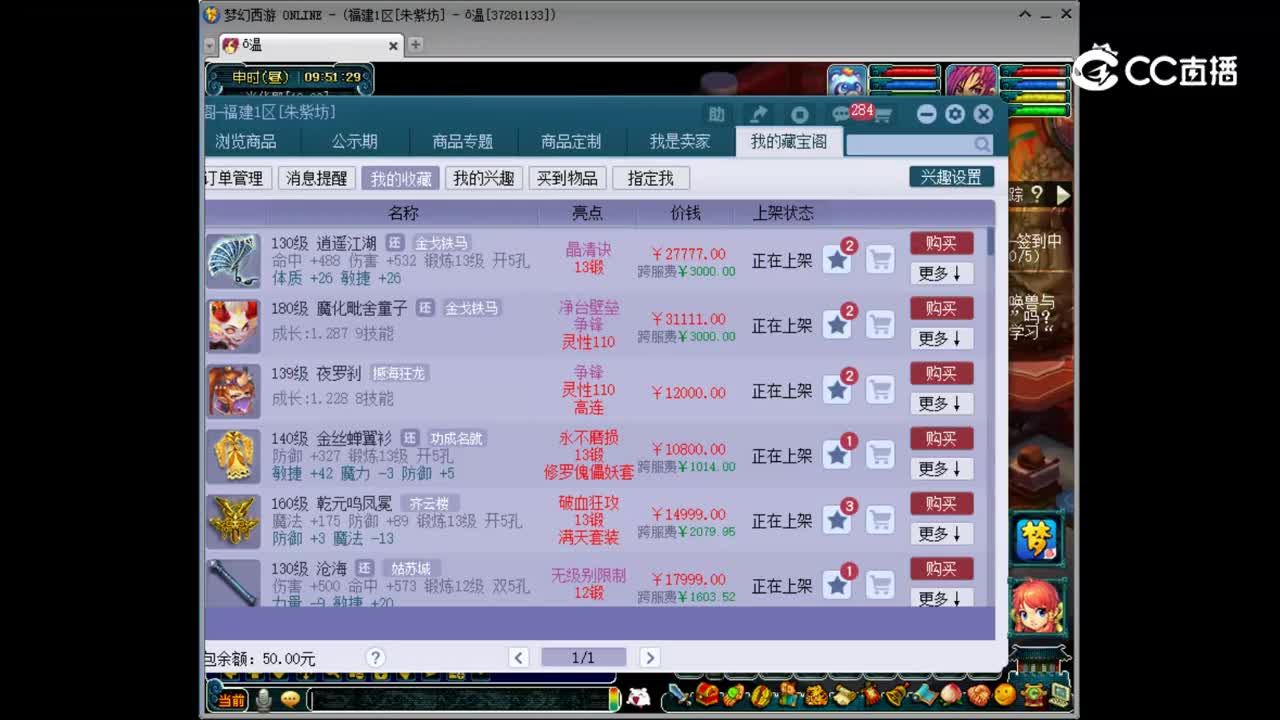Add 夜罗刹 to the cart

[x=880, y=390]
